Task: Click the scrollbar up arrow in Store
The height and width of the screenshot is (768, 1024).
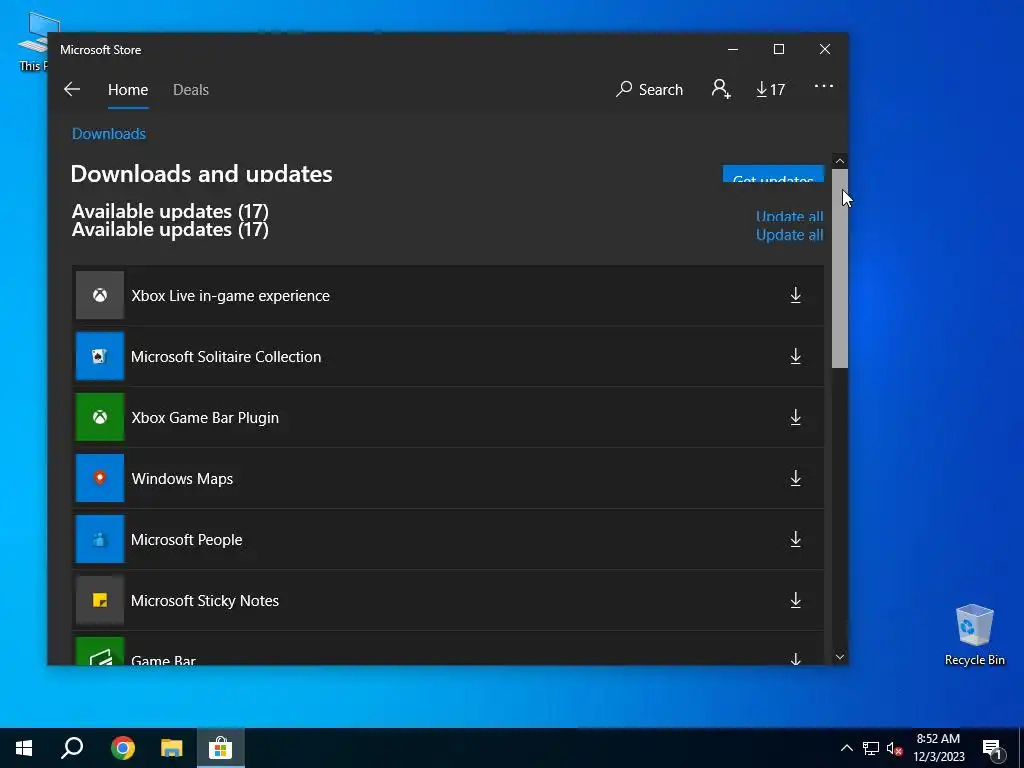Action: [840, 161]
